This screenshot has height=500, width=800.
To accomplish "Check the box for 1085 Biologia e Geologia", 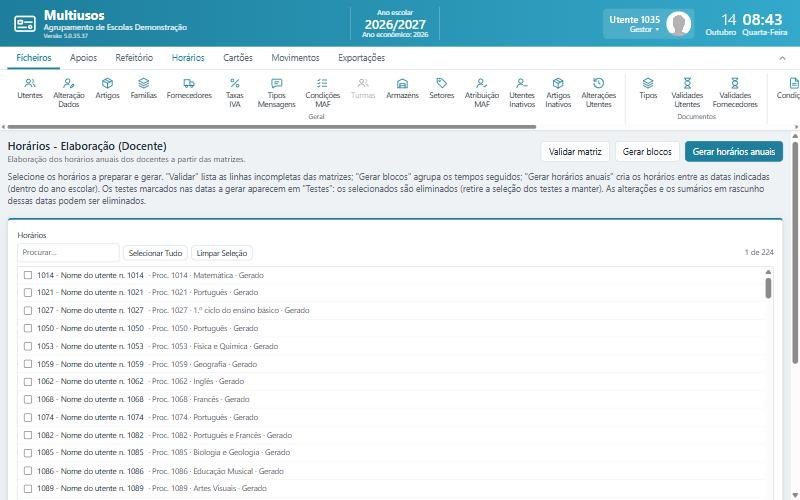I will pyautogui.click(x=28, y=453).
